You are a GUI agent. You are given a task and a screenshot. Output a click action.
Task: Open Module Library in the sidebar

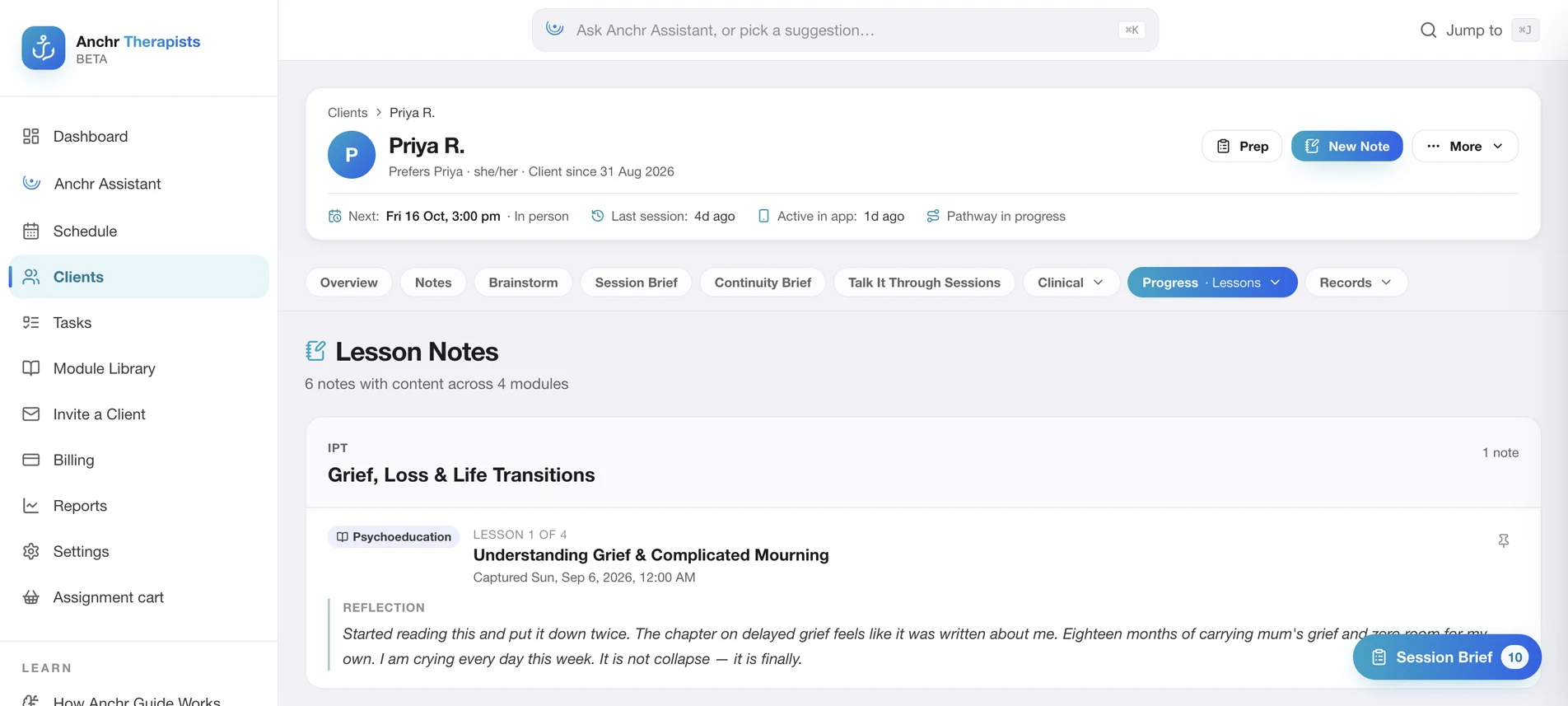coord(139,368)
